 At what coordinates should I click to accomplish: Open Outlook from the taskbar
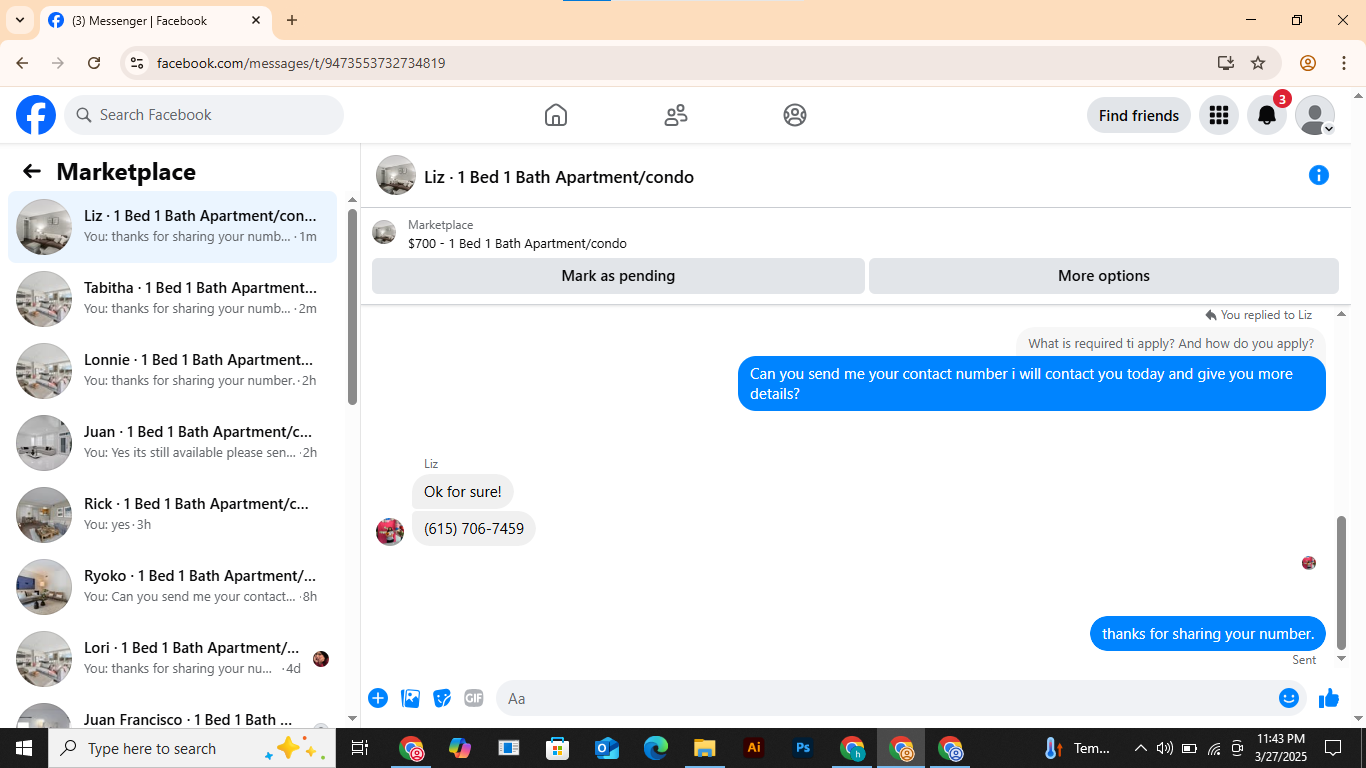click(x=607, y=748)
